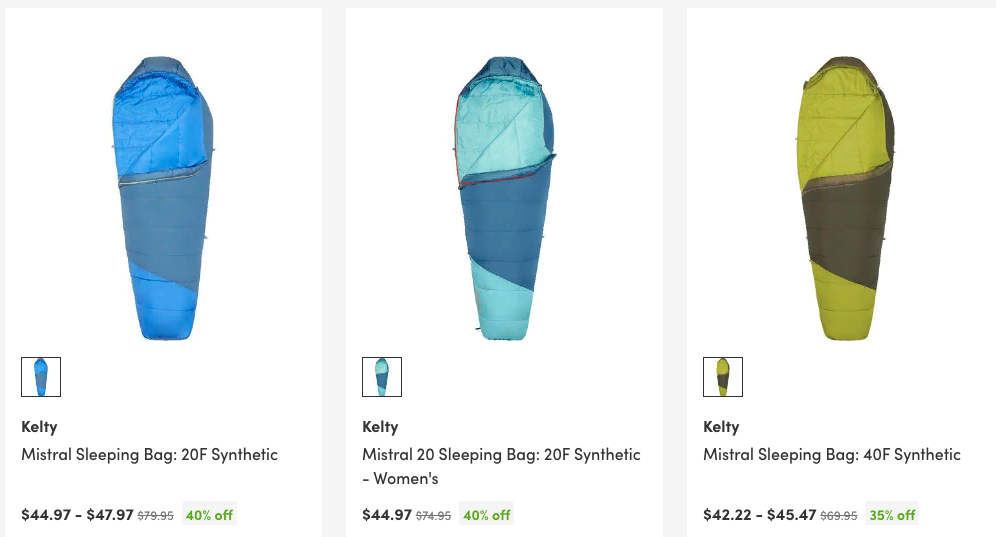Click the 40% off badge on the blue bag
Screen dimensions: 996x537
pyautogui.click(x=210, y=515)
